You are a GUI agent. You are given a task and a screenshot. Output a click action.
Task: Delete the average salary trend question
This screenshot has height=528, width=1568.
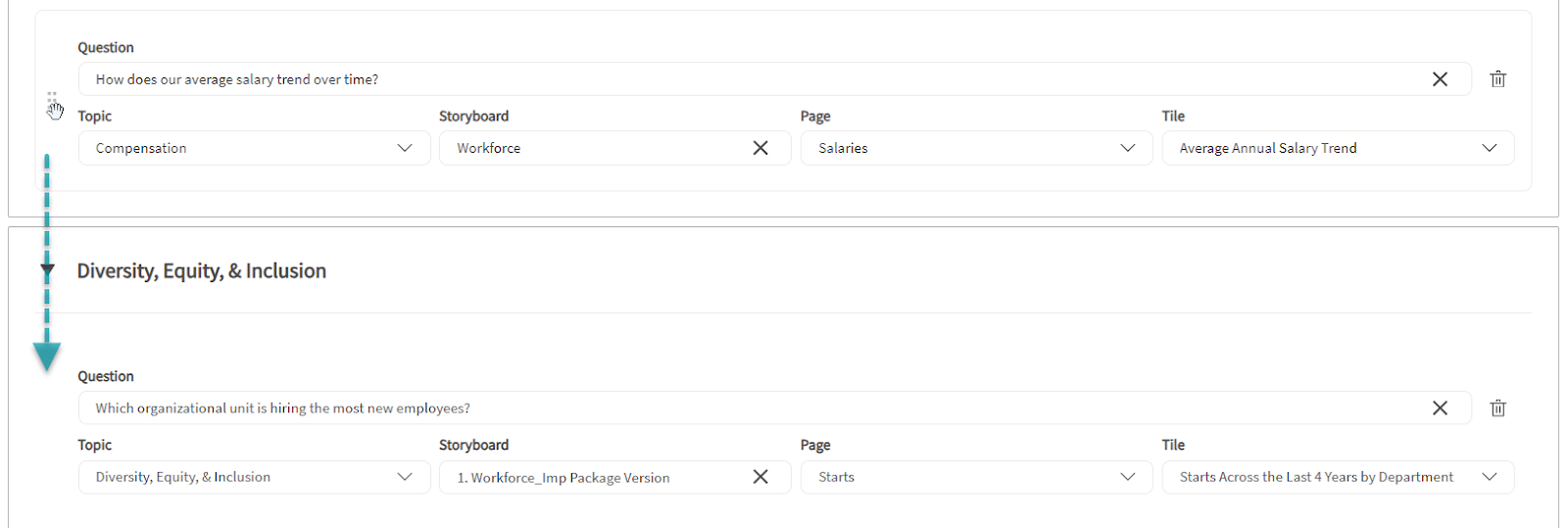tap(1497, 79)
